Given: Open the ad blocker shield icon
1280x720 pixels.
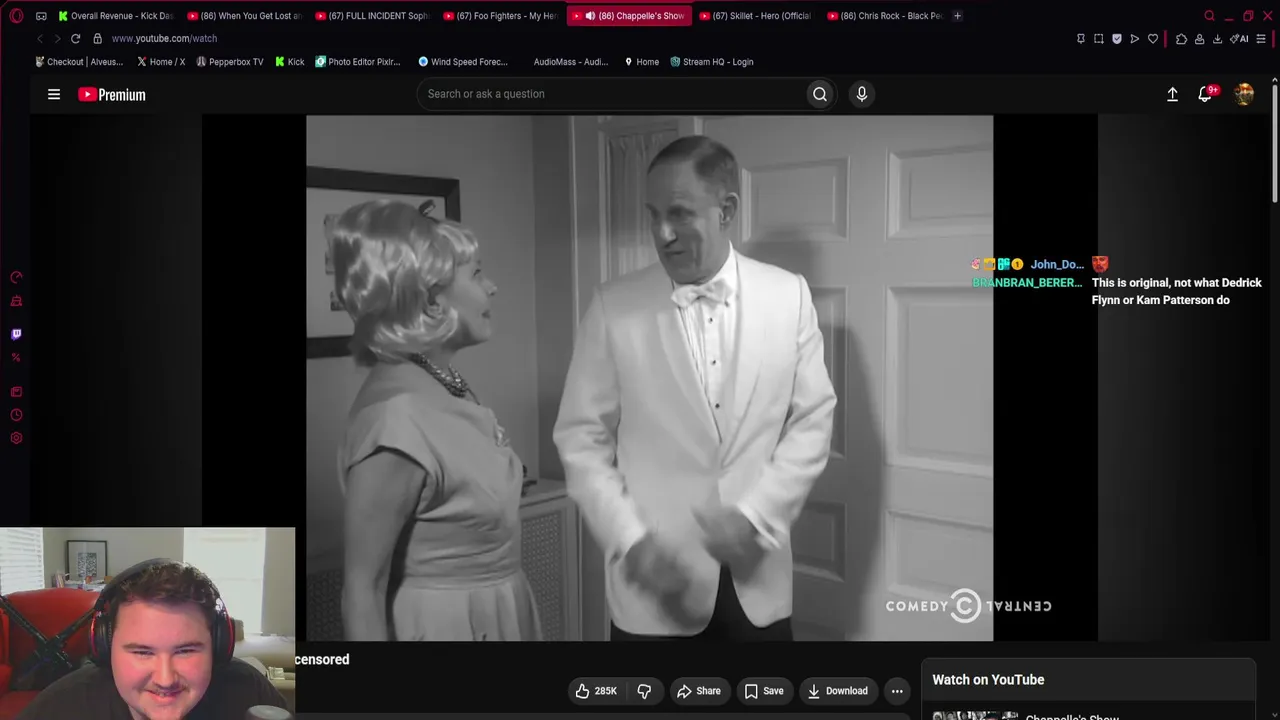Looking at the screenshot, I should point(1117,39).
